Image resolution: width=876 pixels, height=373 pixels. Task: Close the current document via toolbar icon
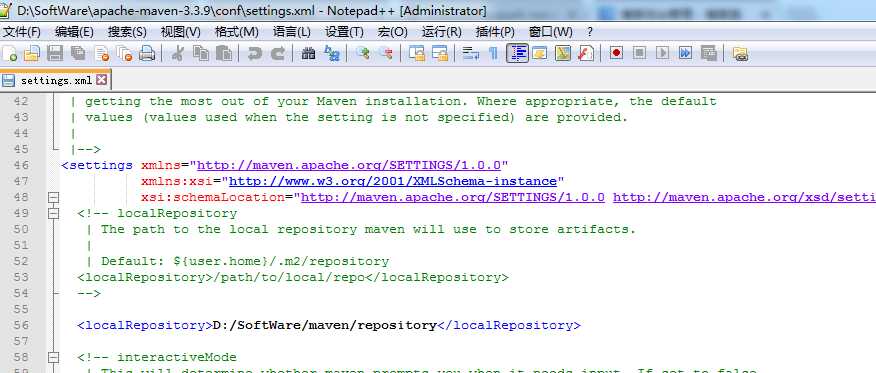[102, 54]
